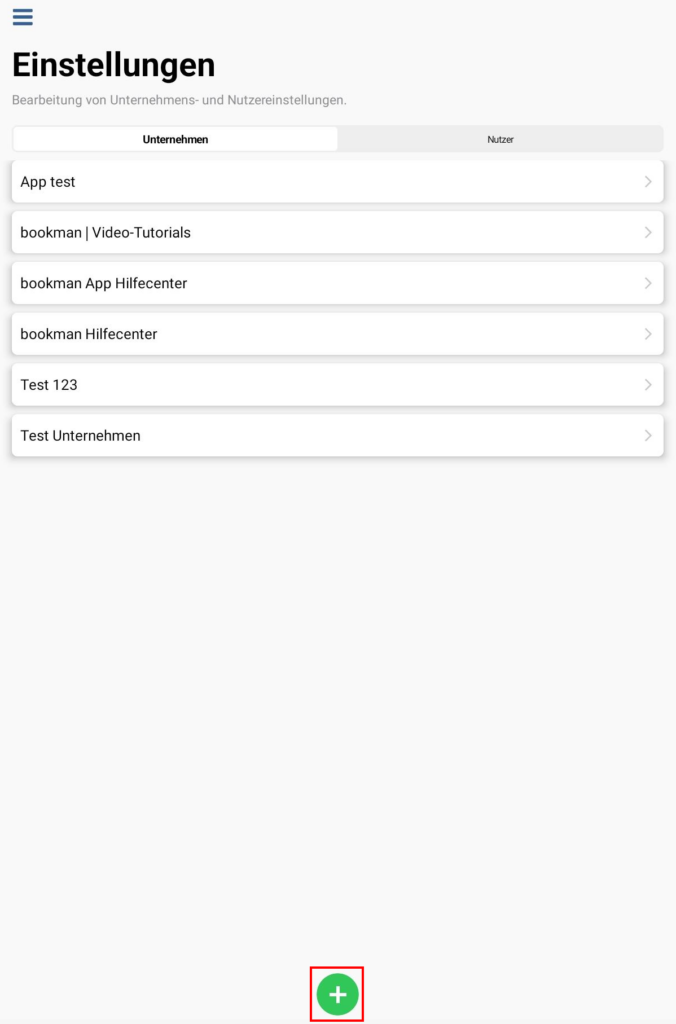Switch to the Unternehmen tab
The width and height of the screenshot is (676, 1024).
[175, 139]
